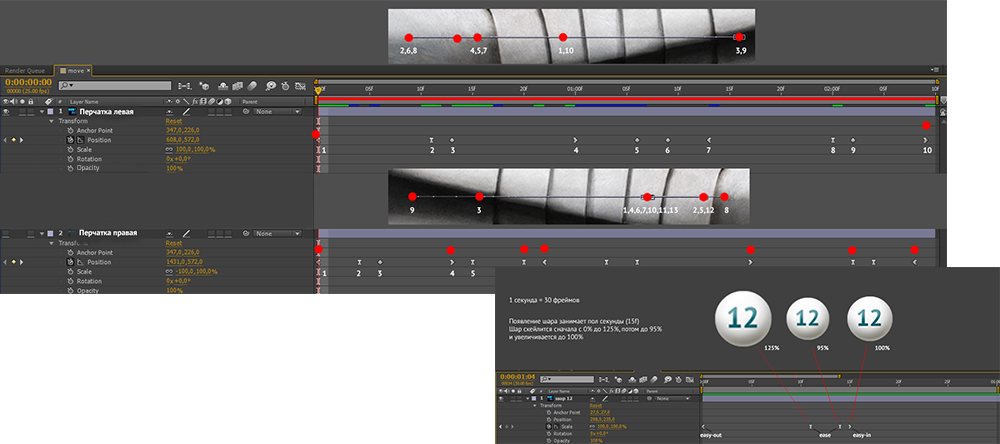Toggle visibility of the Перчатка правая layer
Viewport: 1000px width, 444px height.
(7, 233)
